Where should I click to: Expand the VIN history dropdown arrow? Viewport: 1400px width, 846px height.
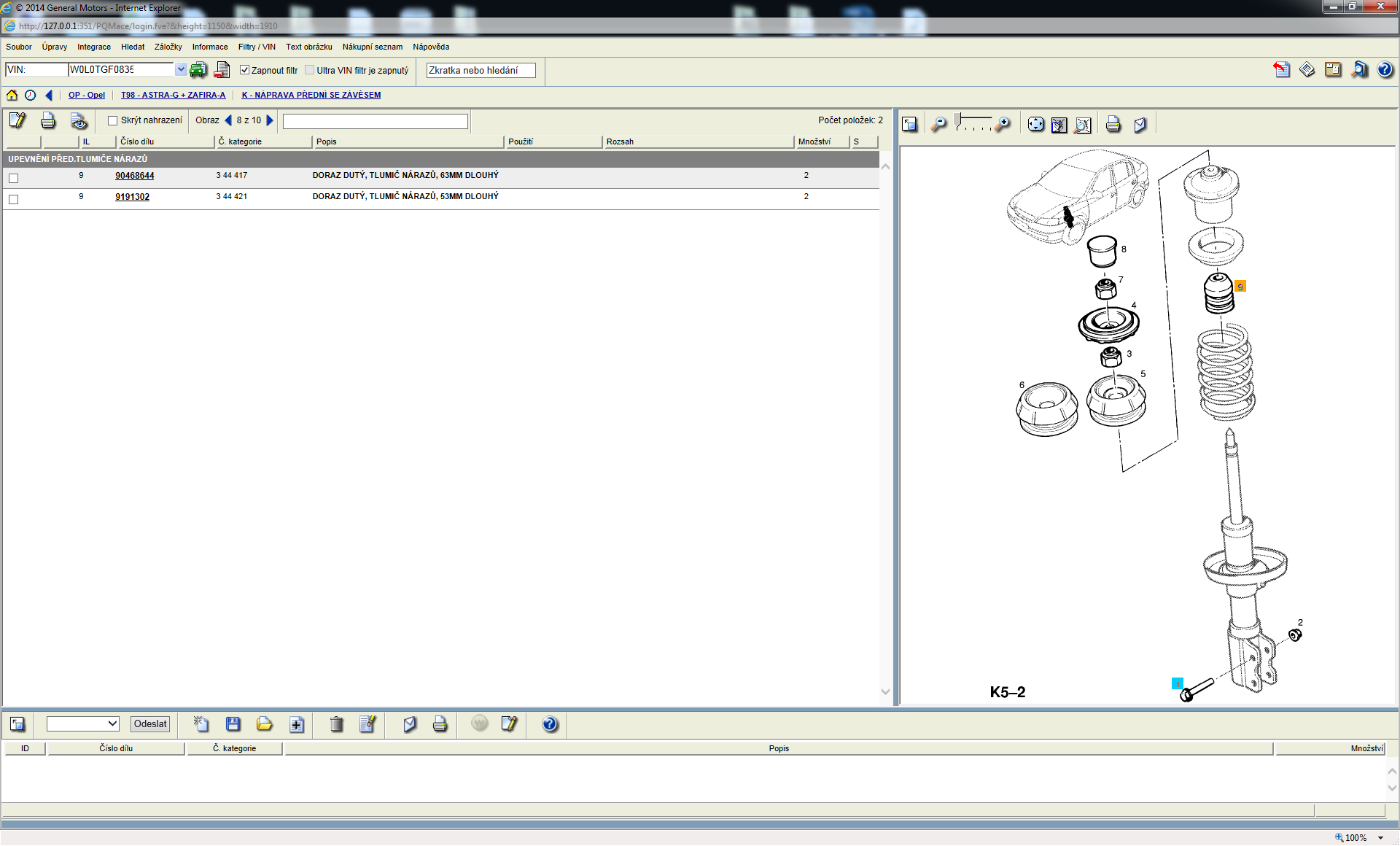coord(181,69)
